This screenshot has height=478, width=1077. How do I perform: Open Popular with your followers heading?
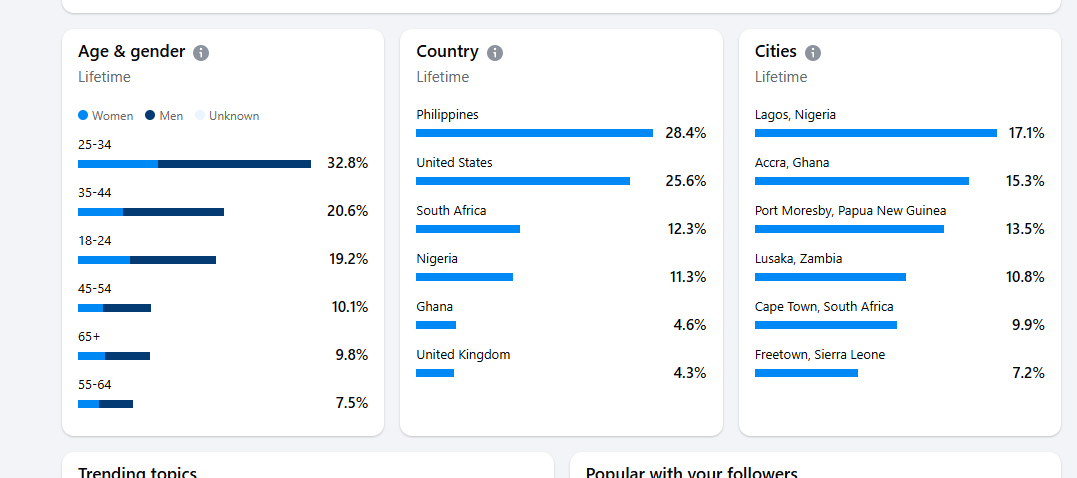pyautogui.click(x=691, y=472)
